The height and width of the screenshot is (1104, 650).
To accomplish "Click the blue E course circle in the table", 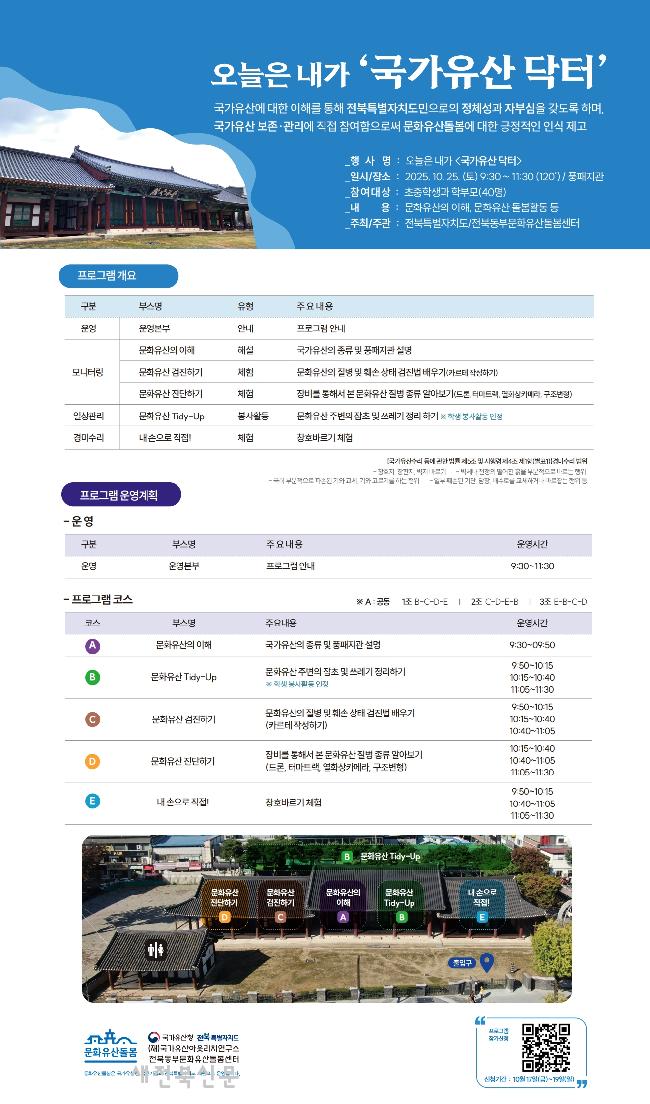I will coord(93,801).
